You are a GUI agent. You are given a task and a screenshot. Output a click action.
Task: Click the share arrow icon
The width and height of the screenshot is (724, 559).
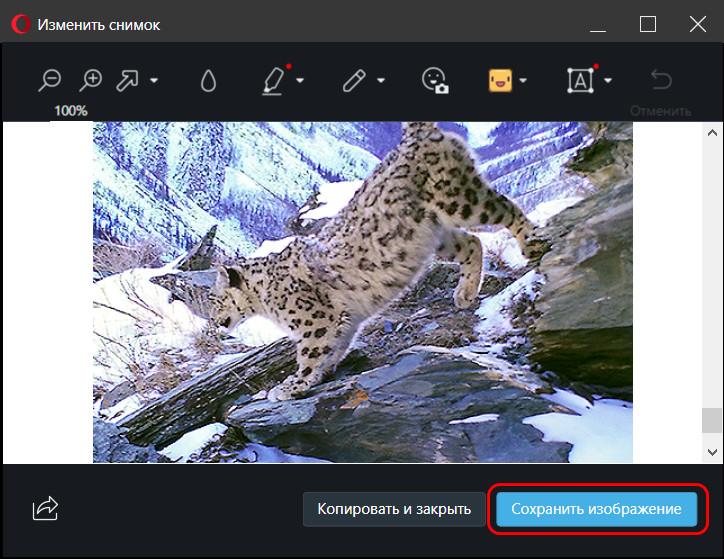point(45,509)
